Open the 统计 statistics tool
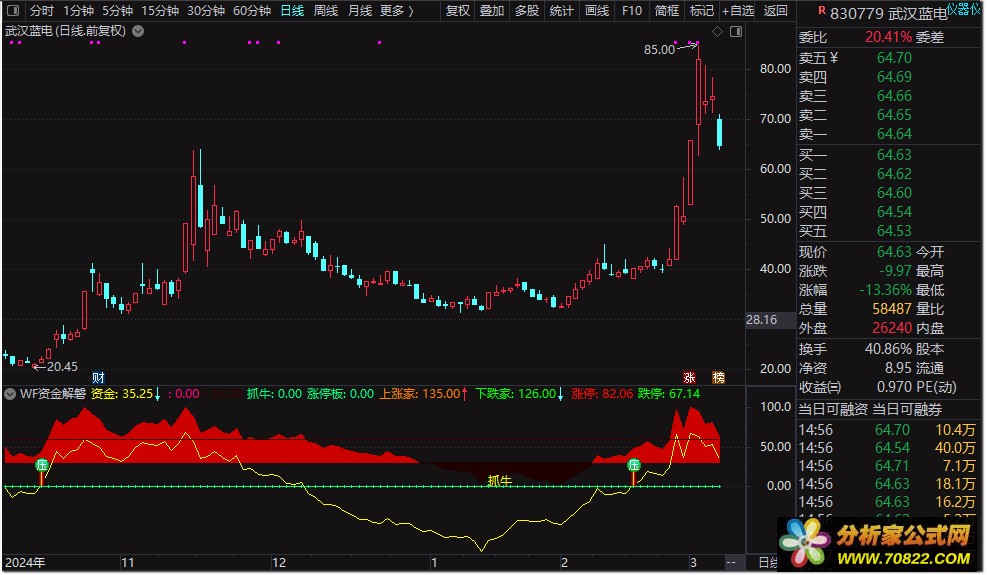The image size is (987, 575). click(x=561, y=11)
